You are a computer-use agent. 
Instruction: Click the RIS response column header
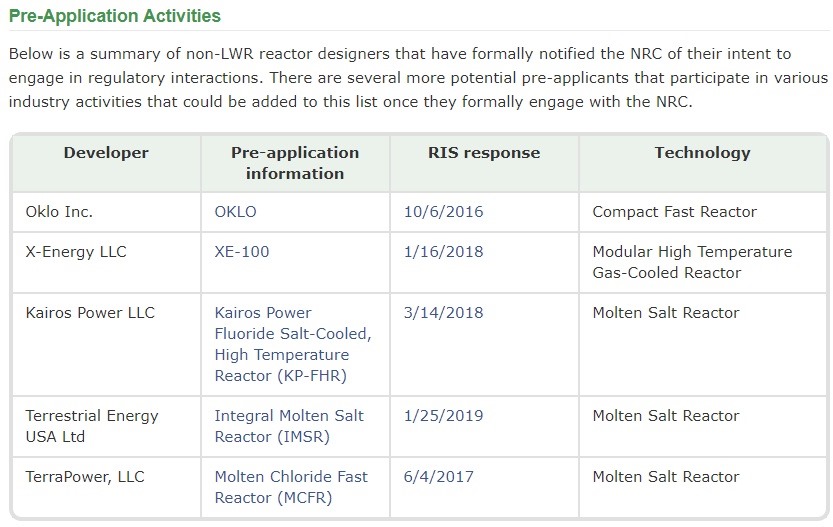point(484,152)
